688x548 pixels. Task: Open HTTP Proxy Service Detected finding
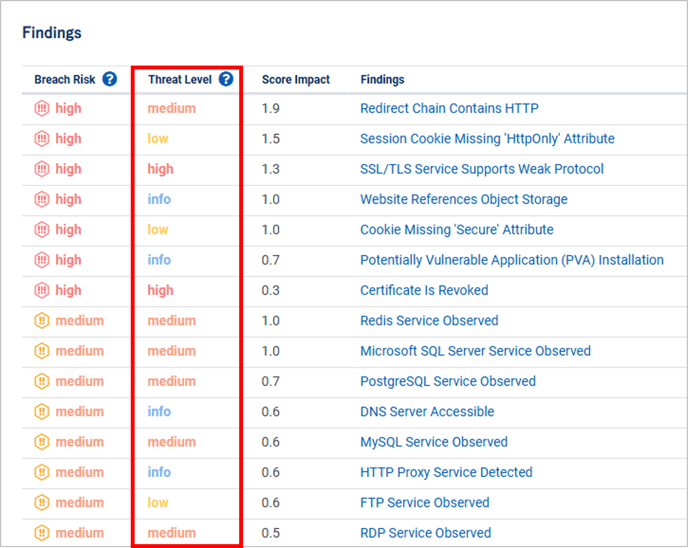click(x=446, y=472)
